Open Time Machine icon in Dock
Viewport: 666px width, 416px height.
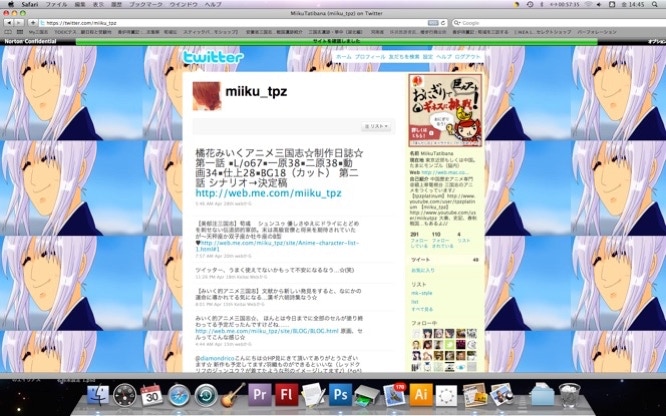click(206, 395)
